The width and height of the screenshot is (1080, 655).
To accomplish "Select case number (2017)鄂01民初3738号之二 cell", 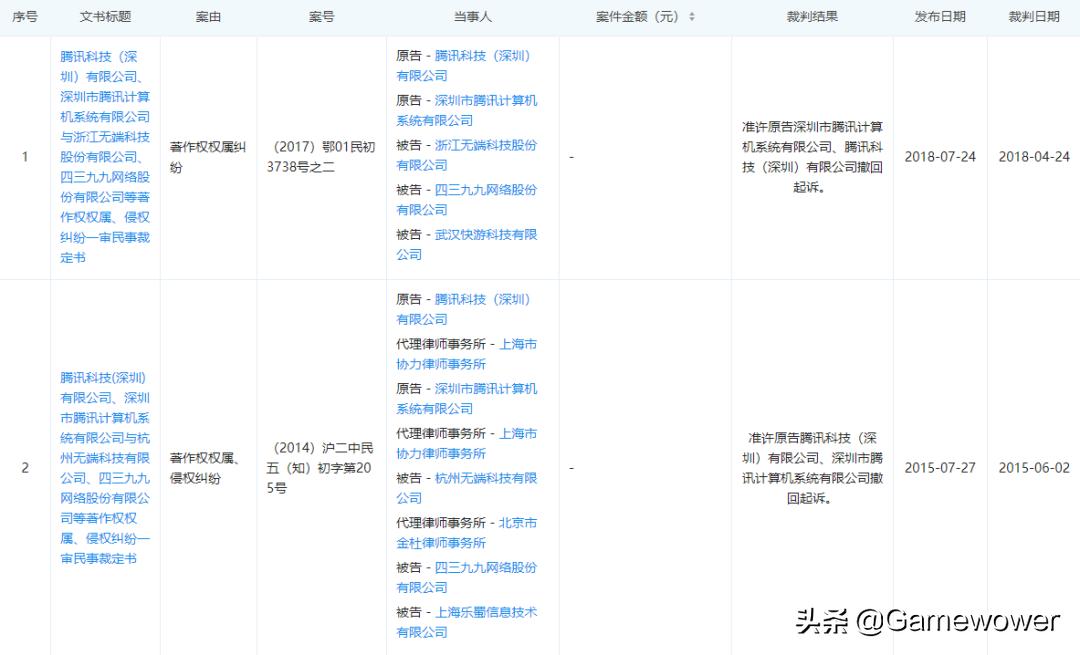I will pyautogui.click(x=321, y=157).
